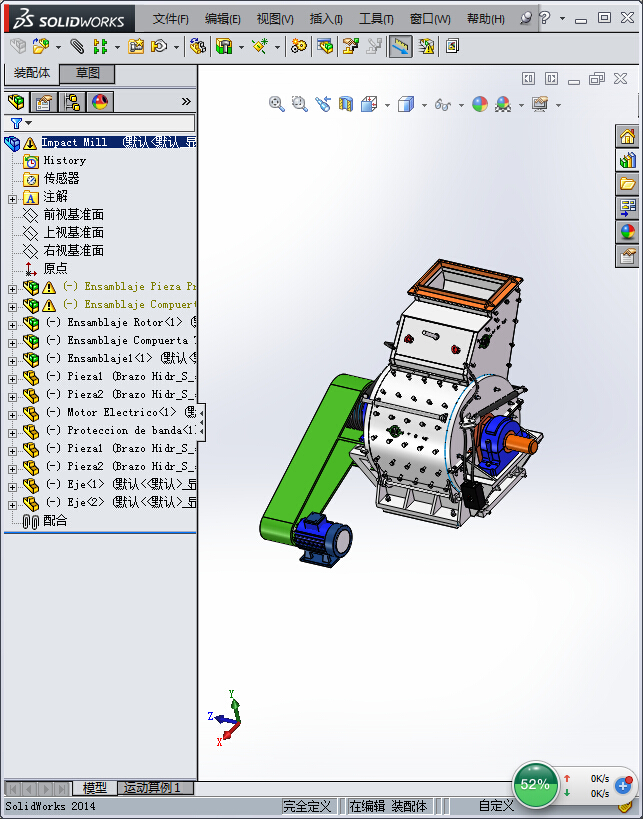Viewport: 643px width, 819px height.
Task: Click Hide/Show Items glasses icon
Action: 442,104
